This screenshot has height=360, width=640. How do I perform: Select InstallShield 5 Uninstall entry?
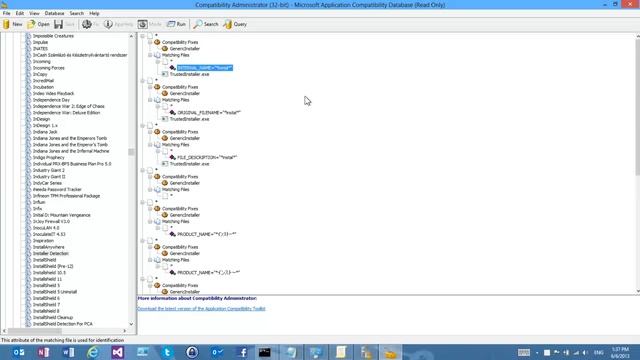coord(55,292)
